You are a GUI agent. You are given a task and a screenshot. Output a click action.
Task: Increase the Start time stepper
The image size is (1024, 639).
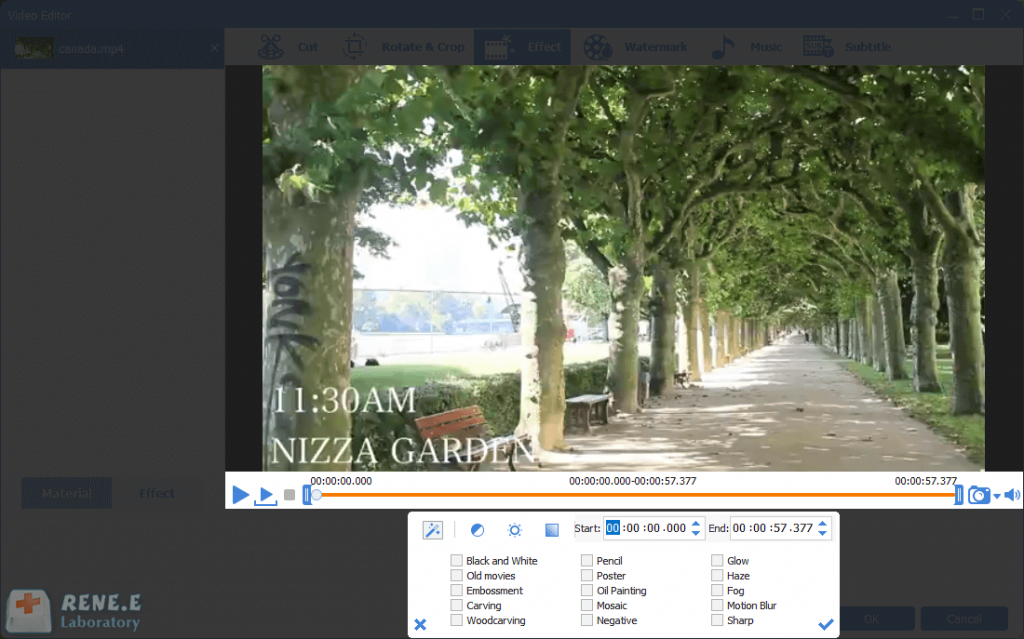[x=697, y=523]
